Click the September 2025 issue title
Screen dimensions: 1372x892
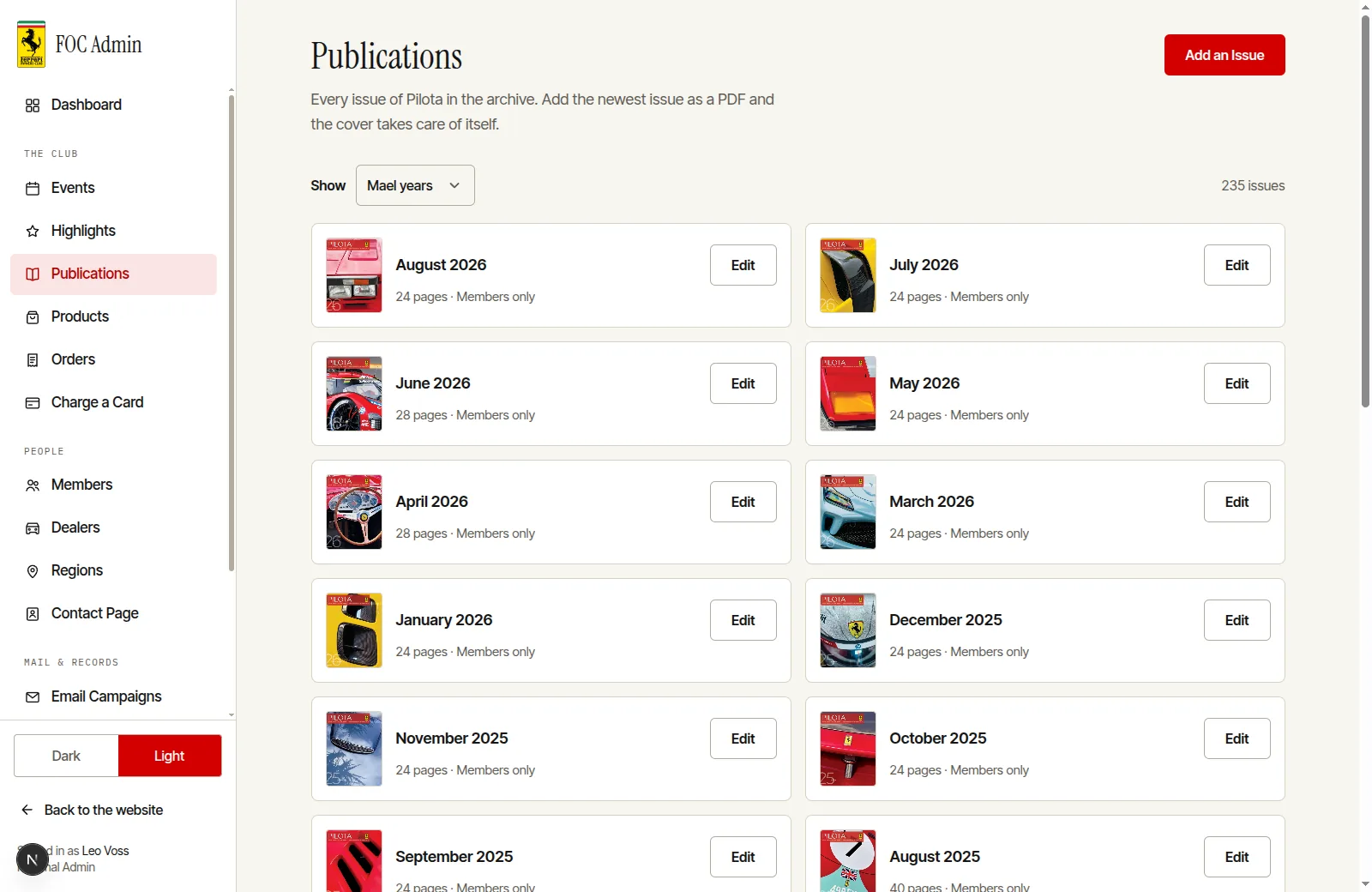[x=454, y=857]
